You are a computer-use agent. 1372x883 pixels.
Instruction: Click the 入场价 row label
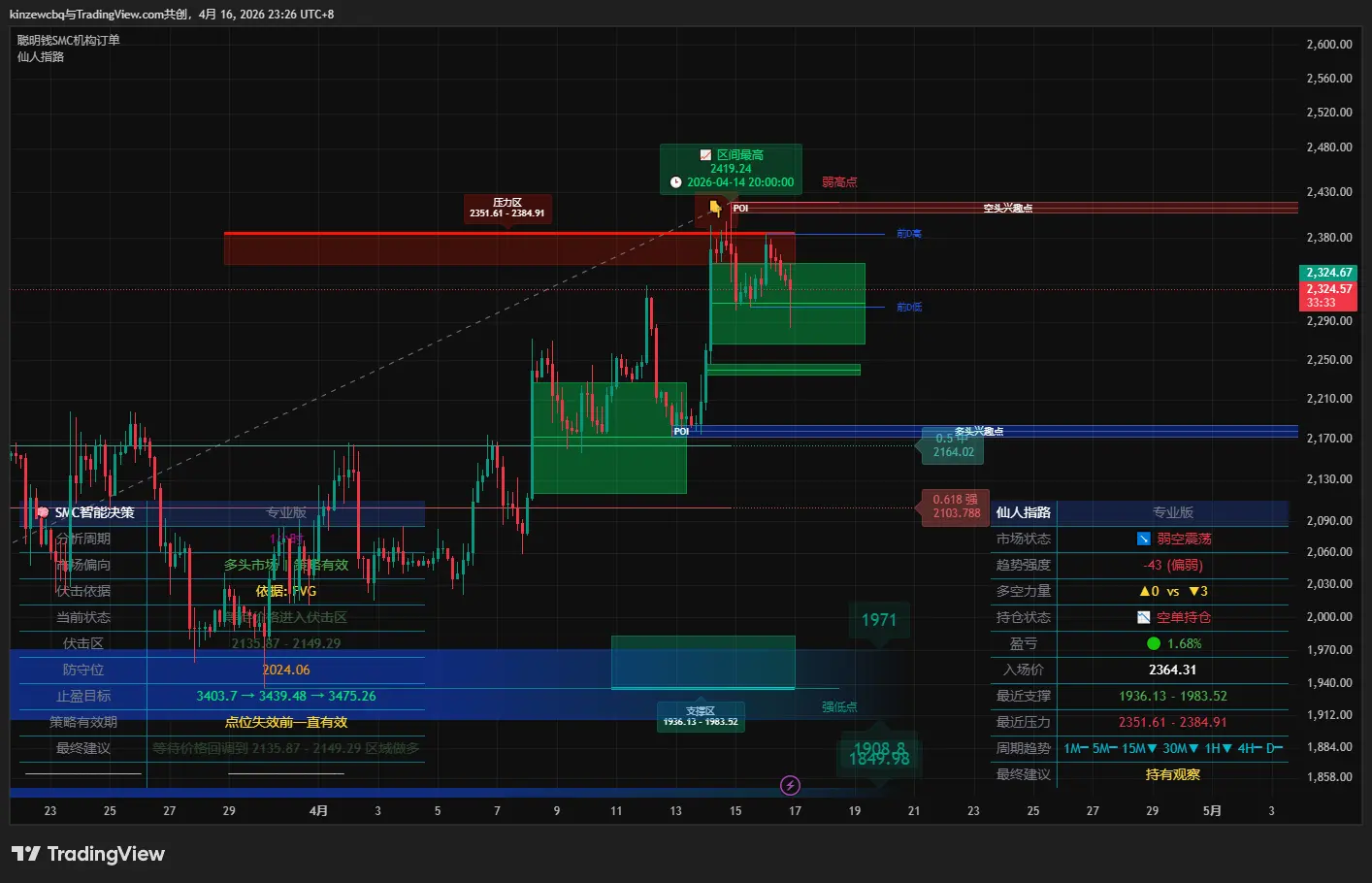[1024, 670]
